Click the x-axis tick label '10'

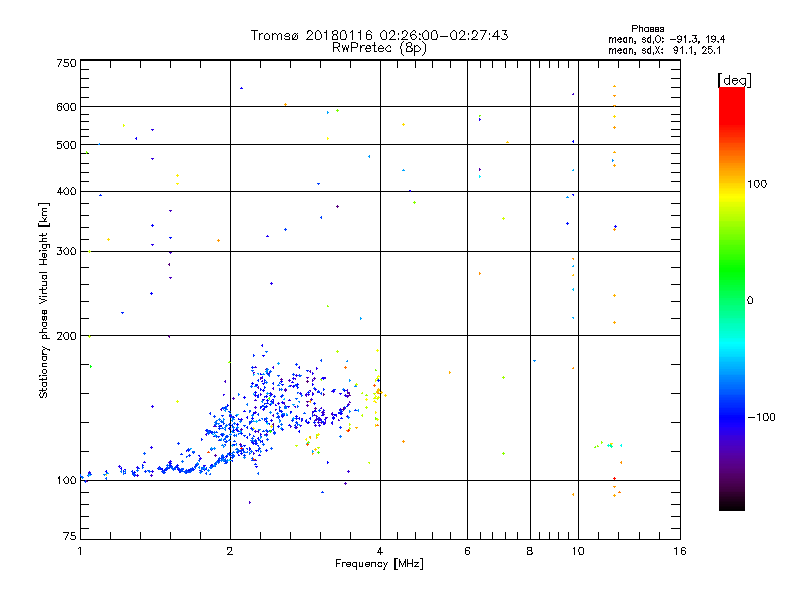tap(578, 551)
